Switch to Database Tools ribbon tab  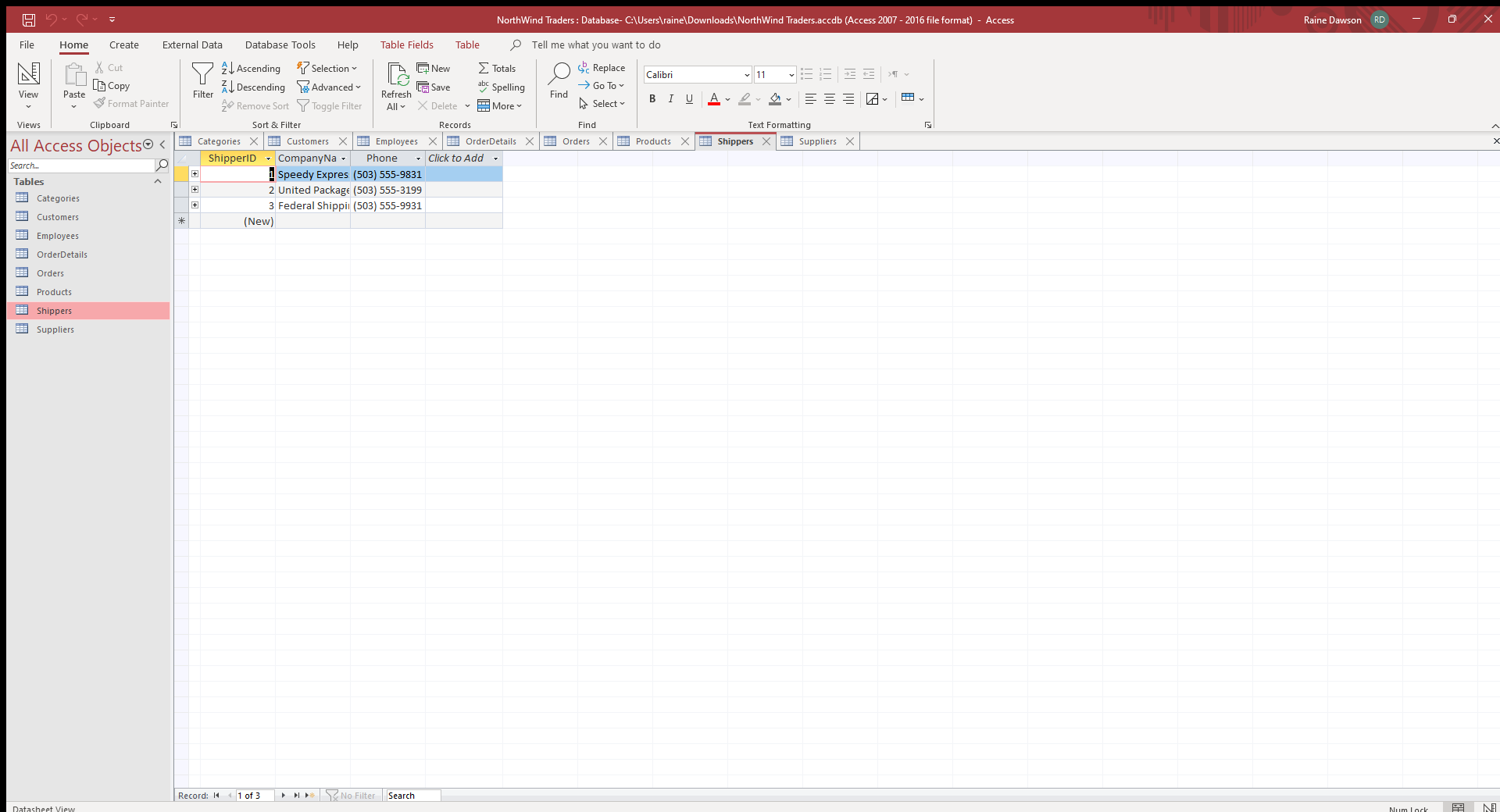click(x=280, y=45)
